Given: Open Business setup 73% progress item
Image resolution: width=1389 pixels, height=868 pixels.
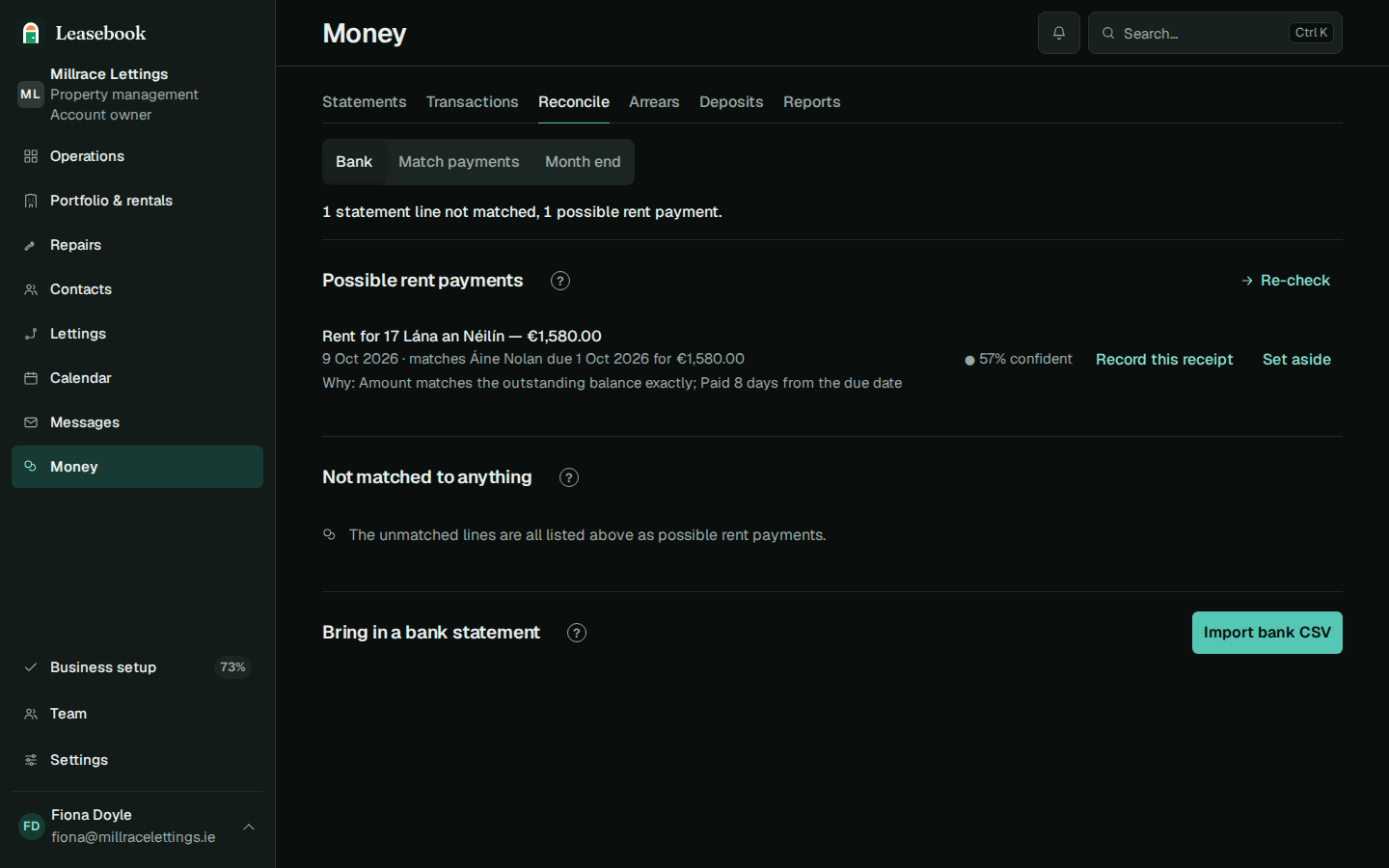Looking at the screenshot, I should [137, 667].
